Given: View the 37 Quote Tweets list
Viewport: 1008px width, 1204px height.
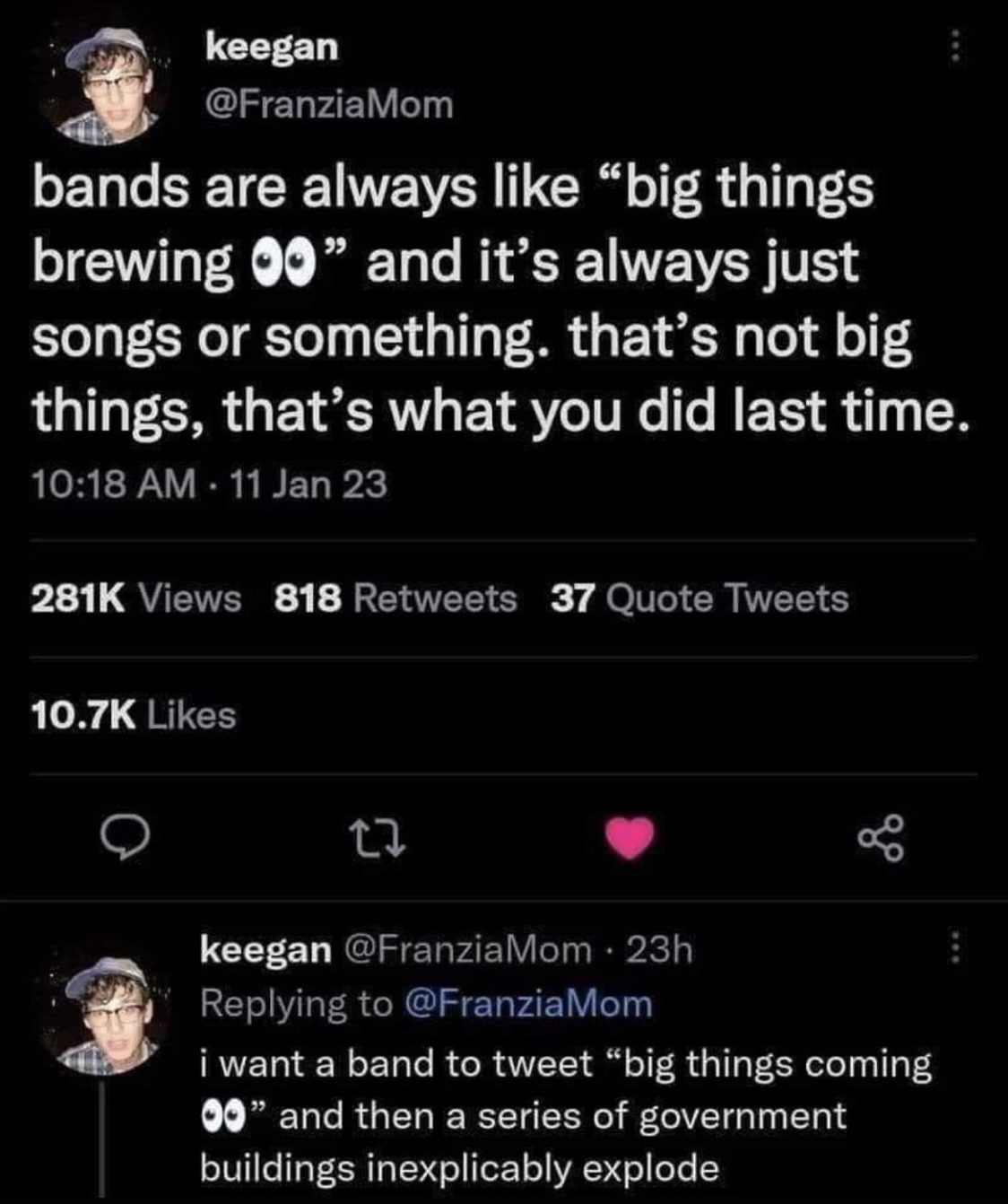Looking at the screenshot, I should [x=699, y=598].
